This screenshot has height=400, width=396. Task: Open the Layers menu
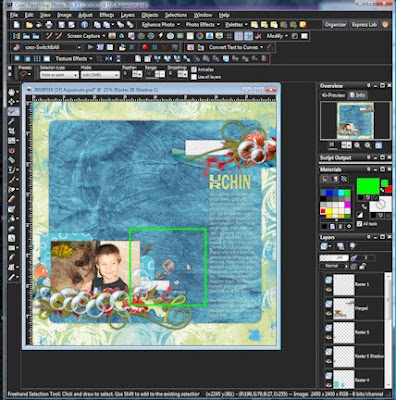(x=128, y=15)
